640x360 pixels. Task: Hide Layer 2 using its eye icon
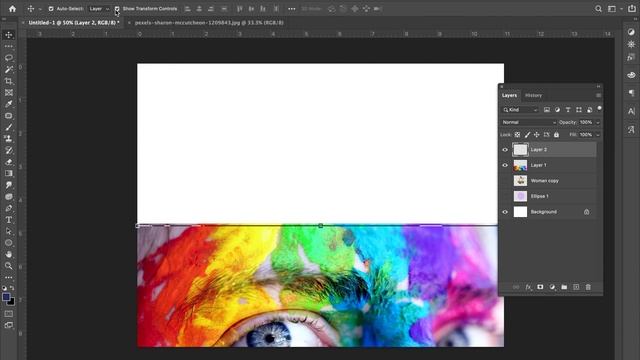[x=505, y=150]
